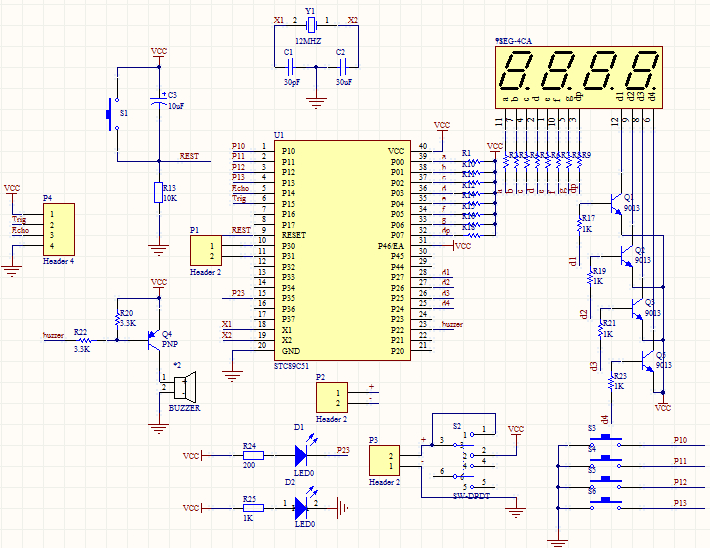Image resolution: width=710 pixels, height=548 pixels.
Task: Select ground symbol below the buzzer
Action: tap(159, 429)
